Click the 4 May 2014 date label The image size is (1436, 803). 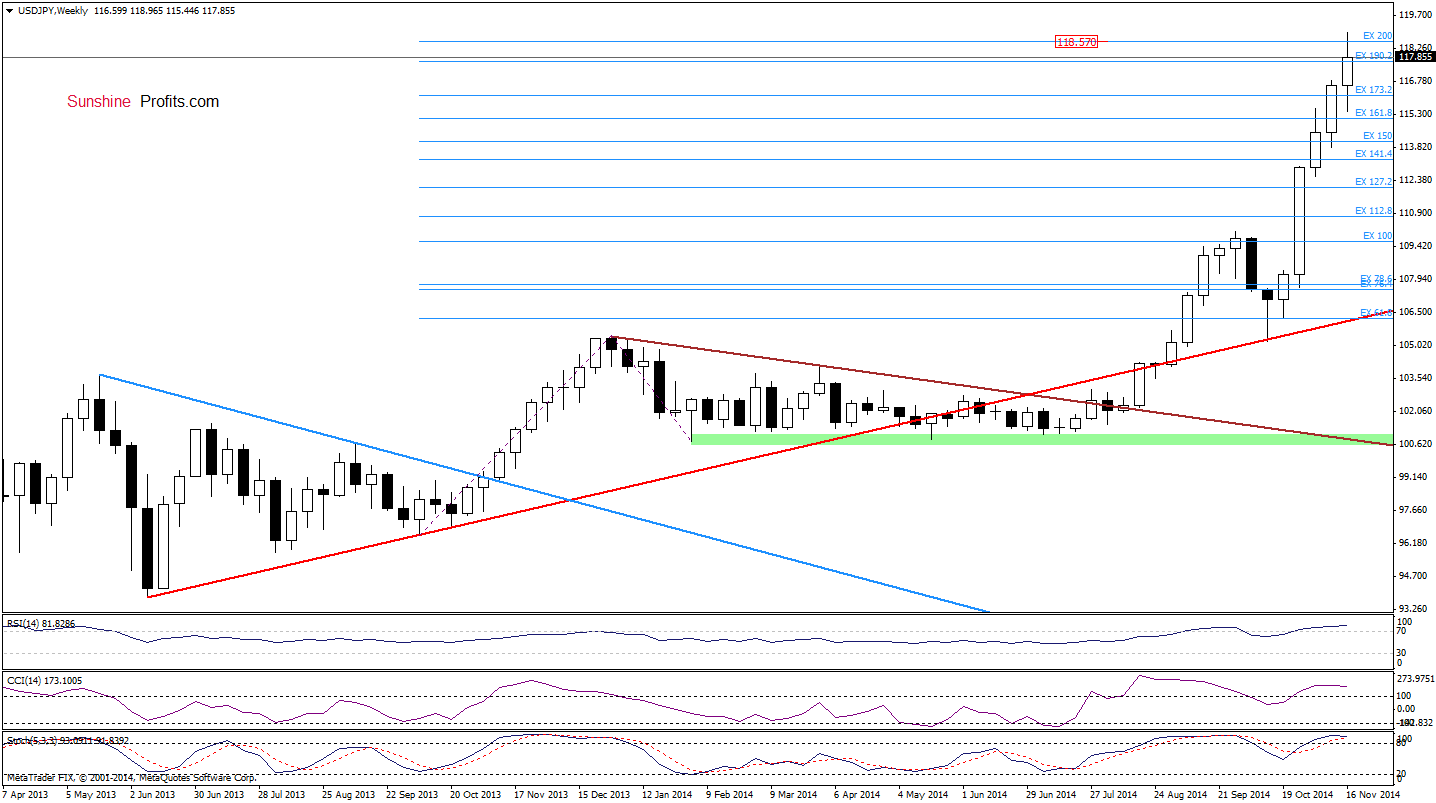923,796
